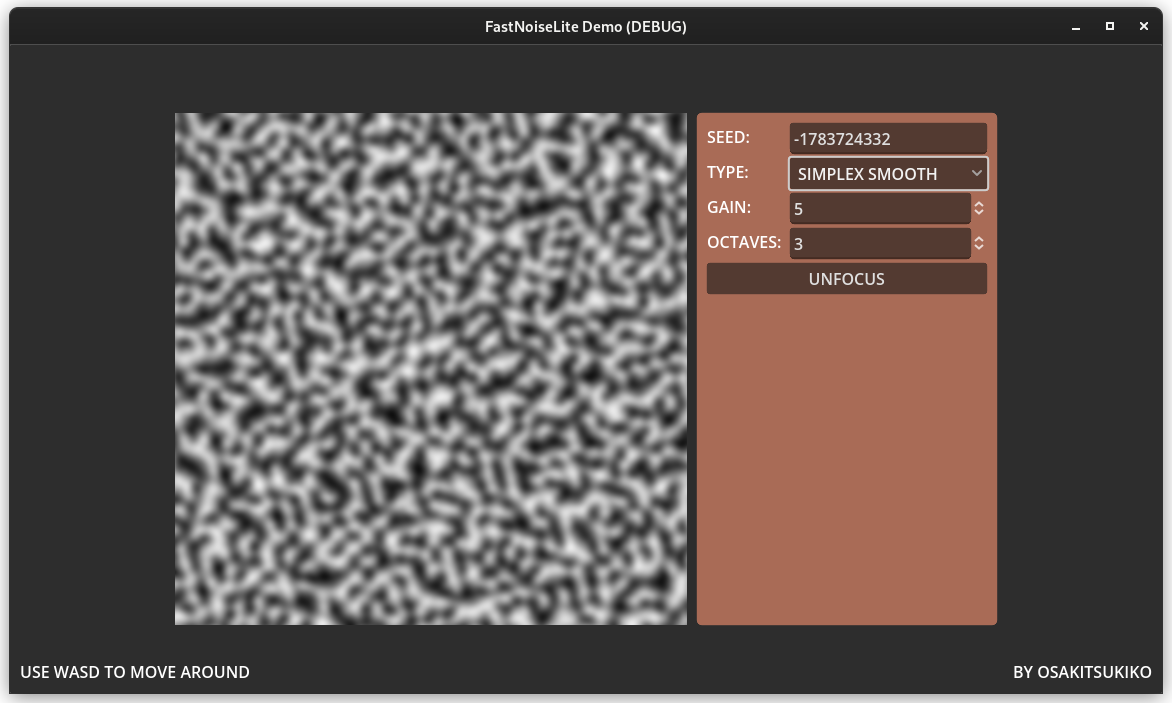Click the SEED: label
Image resolution: width=1172 pixels, height=703 pixels.
pos(729,137)
